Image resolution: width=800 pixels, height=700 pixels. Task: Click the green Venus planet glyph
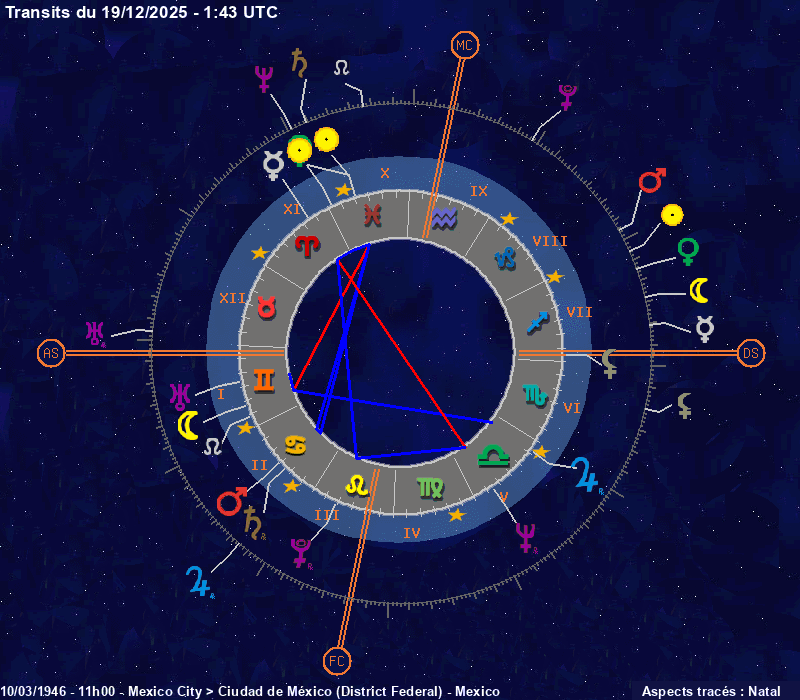coord(688,249)
